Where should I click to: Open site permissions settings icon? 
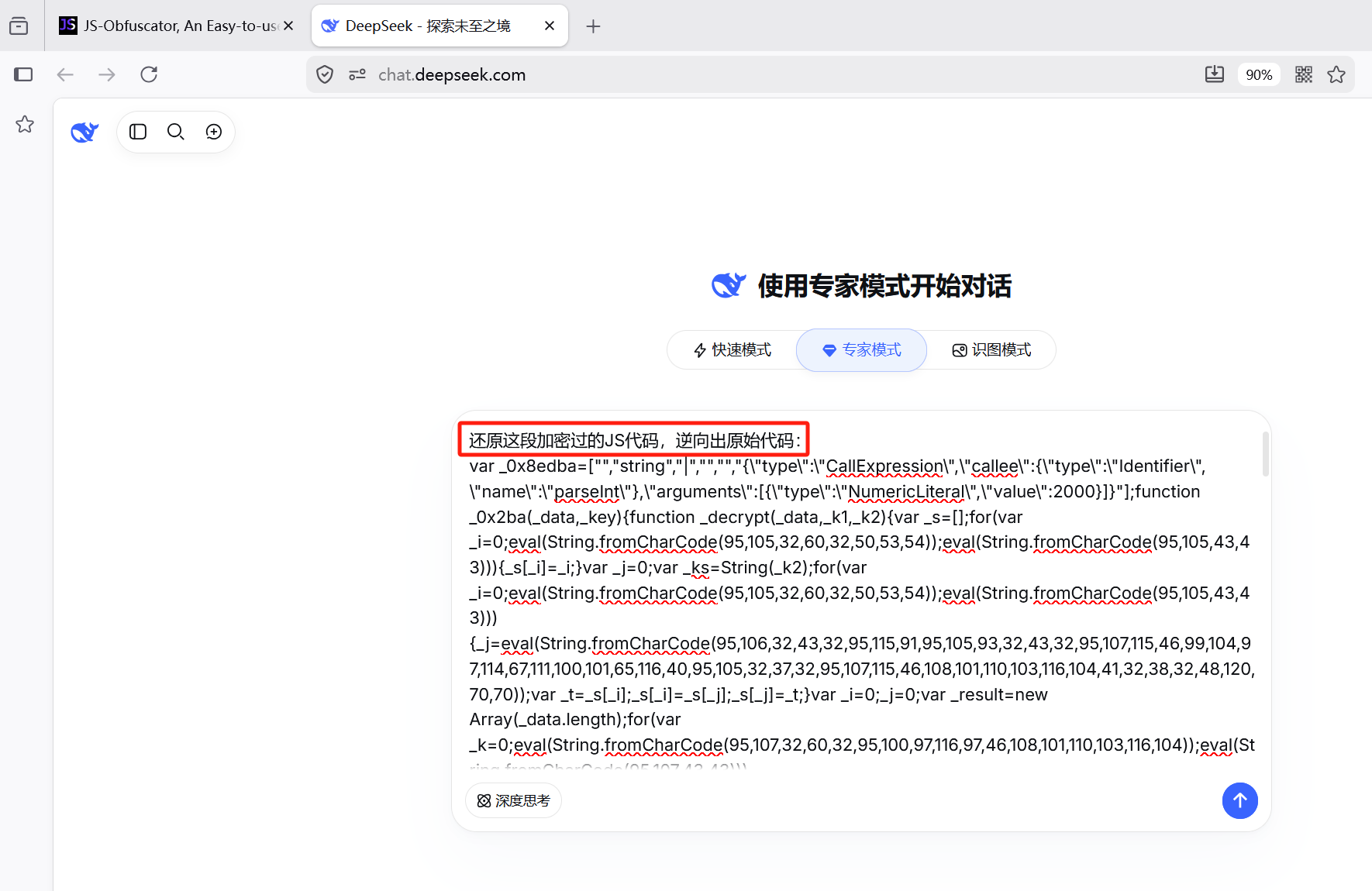tap(357, 74)
